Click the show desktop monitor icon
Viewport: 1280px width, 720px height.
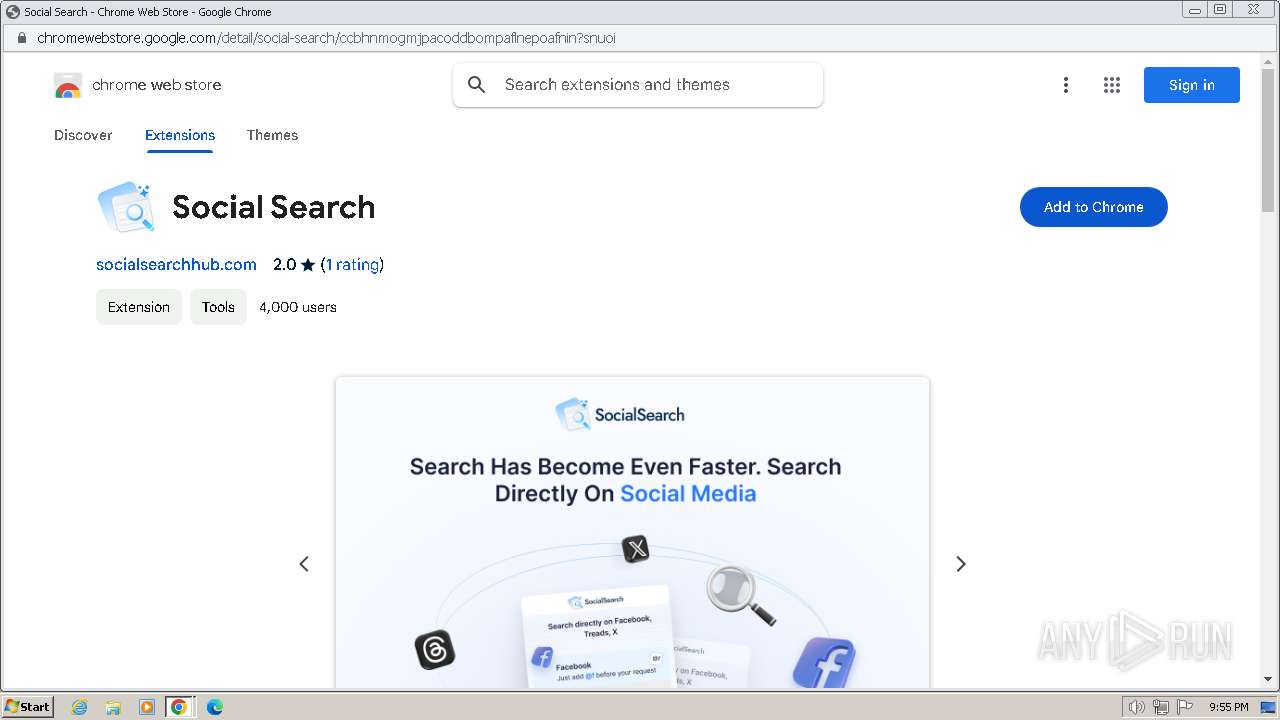[1268, 707]
